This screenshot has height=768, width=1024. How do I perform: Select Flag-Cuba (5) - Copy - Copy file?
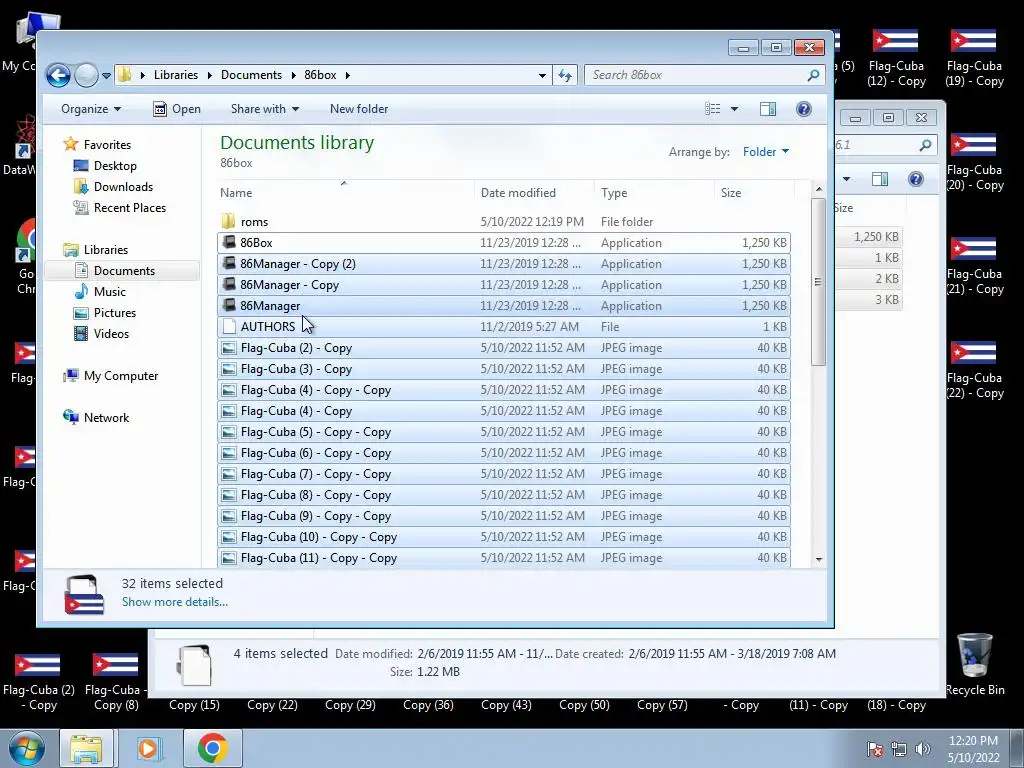click(x=504, y=432)
